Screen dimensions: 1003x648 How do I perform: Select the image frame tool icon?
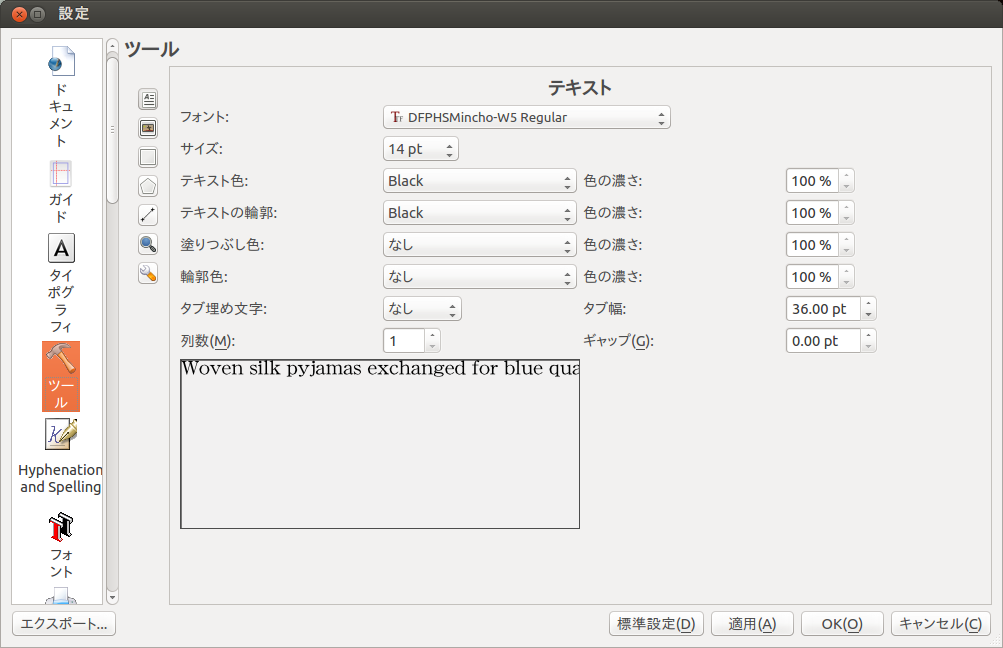tap(148, 128)
